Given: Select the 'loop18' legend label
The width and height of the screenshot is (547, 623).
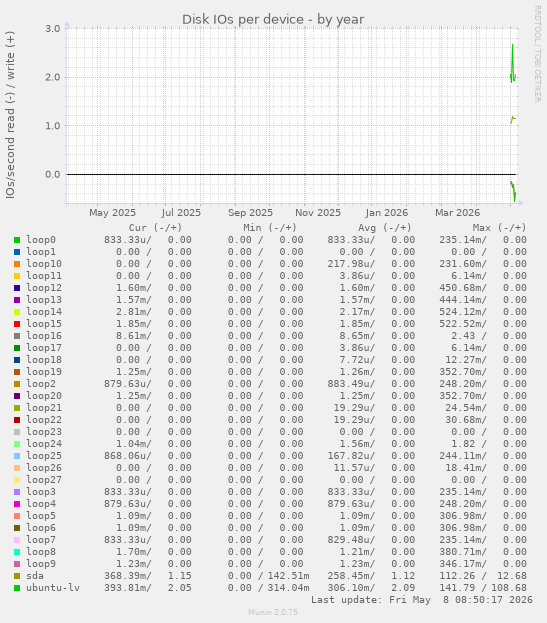Looking at the screenshot, I should point(44,360).
